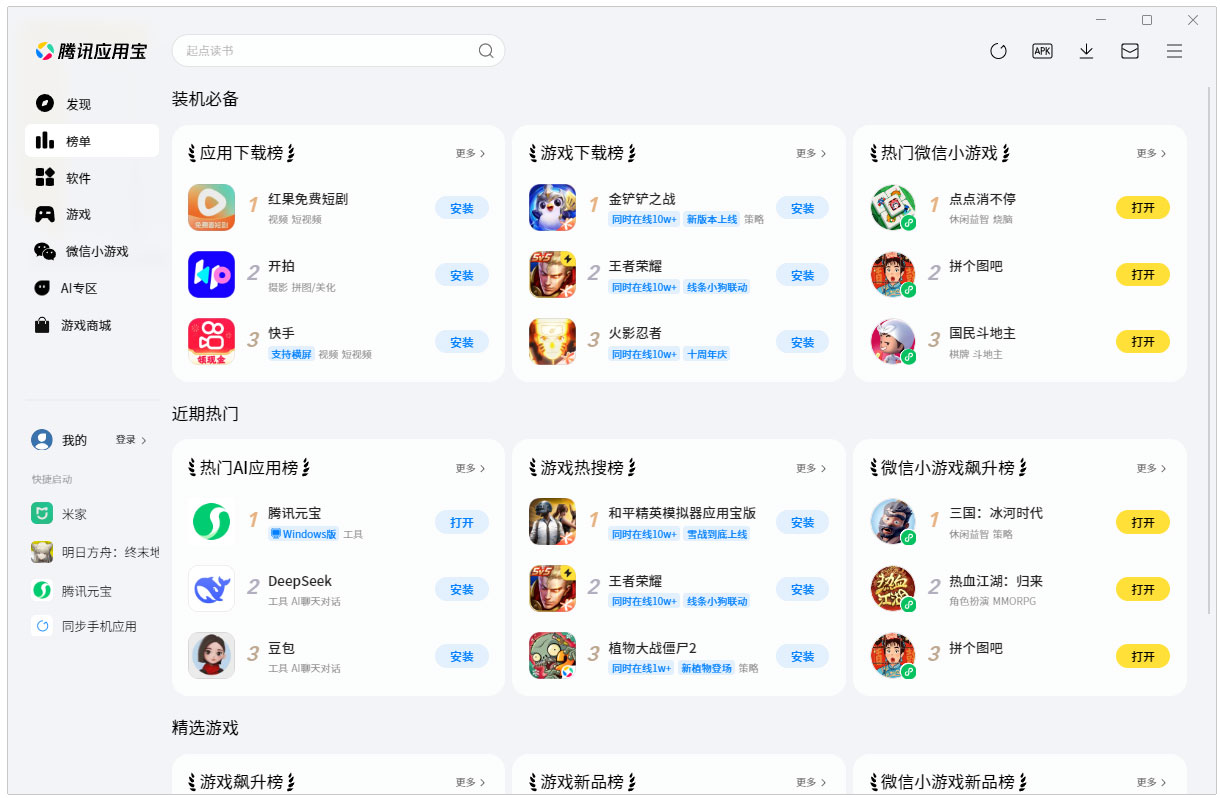Open the hamburger menu icon
Image resolution: width=1220 pixels, height=798 pixels.
pyautogui.click(x=1174, y=51)
